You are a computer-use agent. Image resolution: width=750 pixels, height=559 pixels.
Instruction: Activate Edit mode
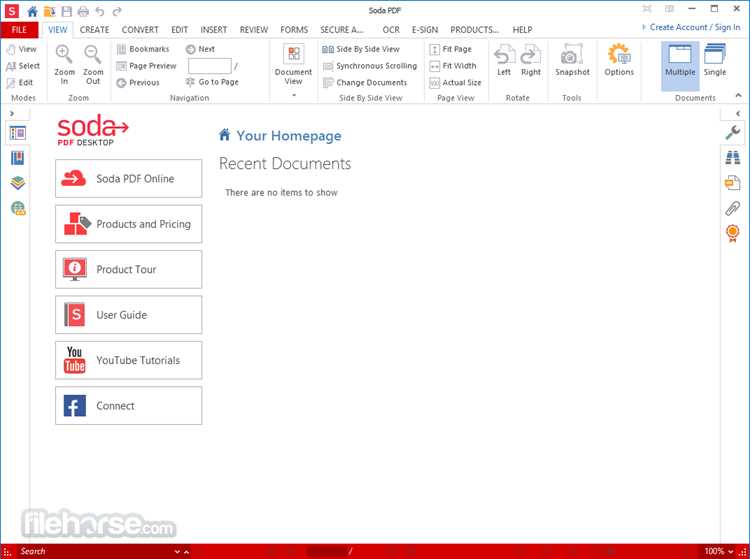click(20, 82)
